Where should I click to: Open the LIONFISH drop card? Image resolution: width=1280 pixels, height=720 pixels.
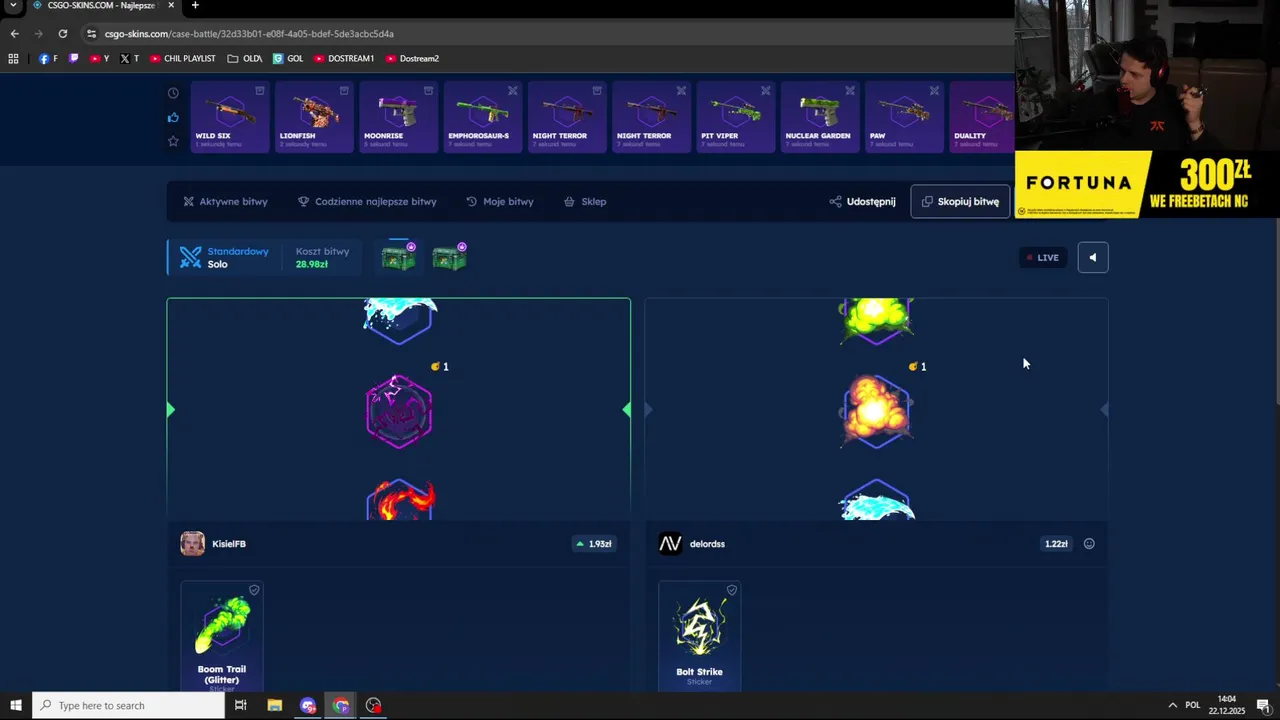(314, 117)
